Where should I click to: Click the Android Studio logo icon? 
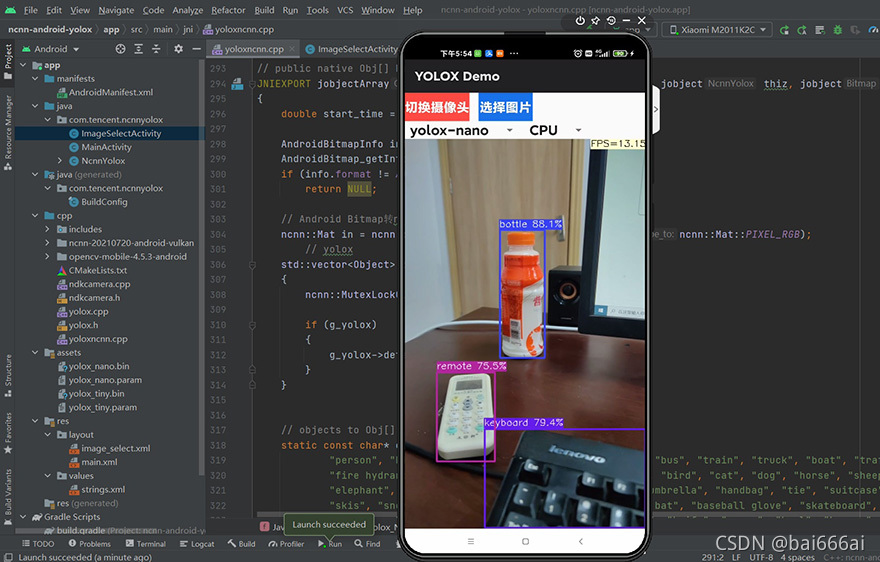click(x=10, y=10)
